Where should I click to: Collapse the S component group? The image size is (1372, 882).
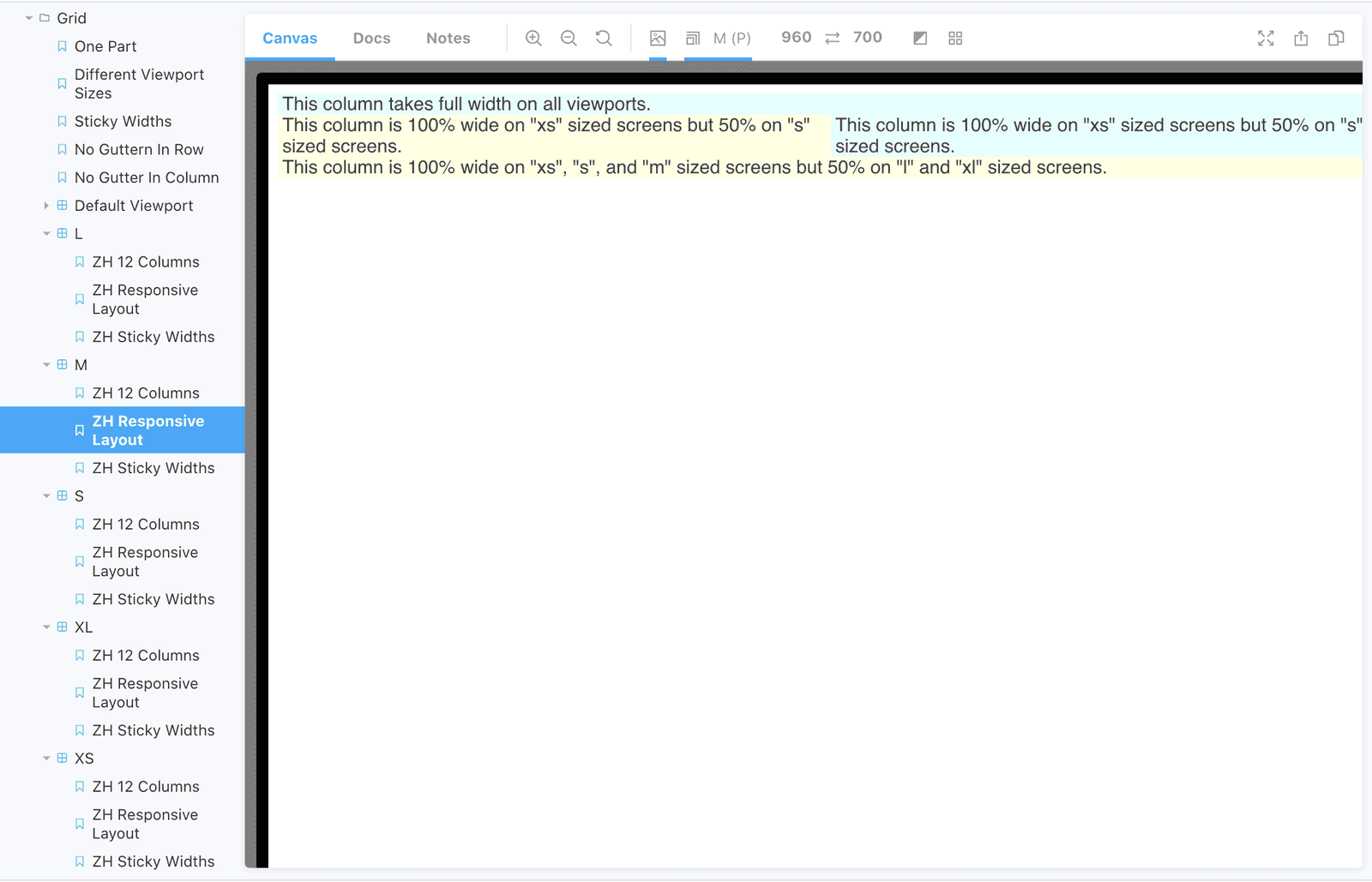coord(46,496)
